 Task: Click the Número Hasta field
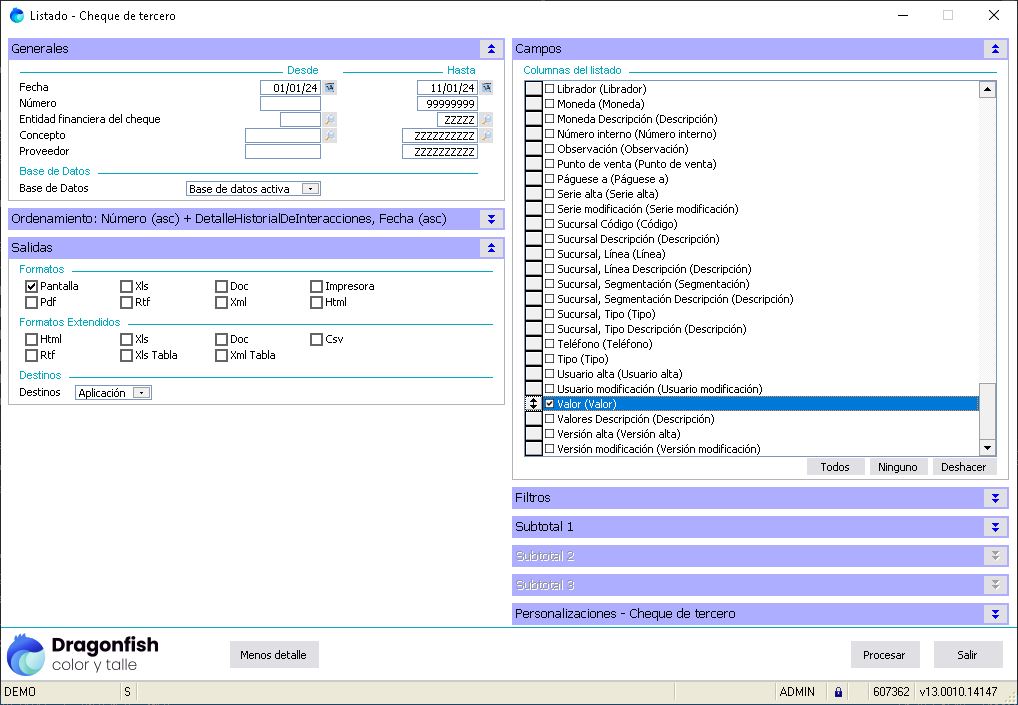(x=447, y=104)
